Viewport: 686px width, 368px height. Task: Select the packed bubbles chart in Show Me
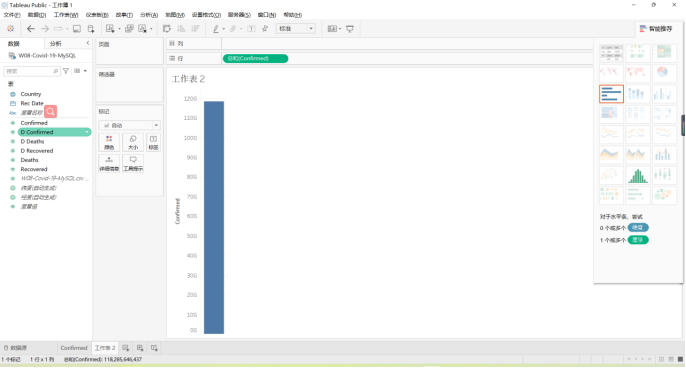[663, 195]
